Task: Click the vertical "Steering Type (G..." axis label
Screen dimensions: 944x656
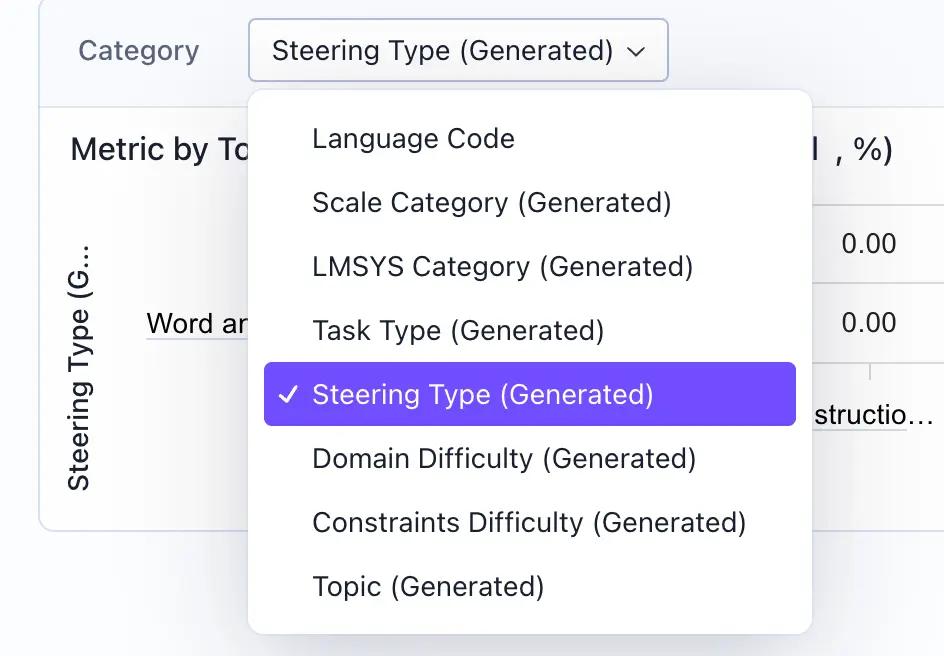Action: 79,366
